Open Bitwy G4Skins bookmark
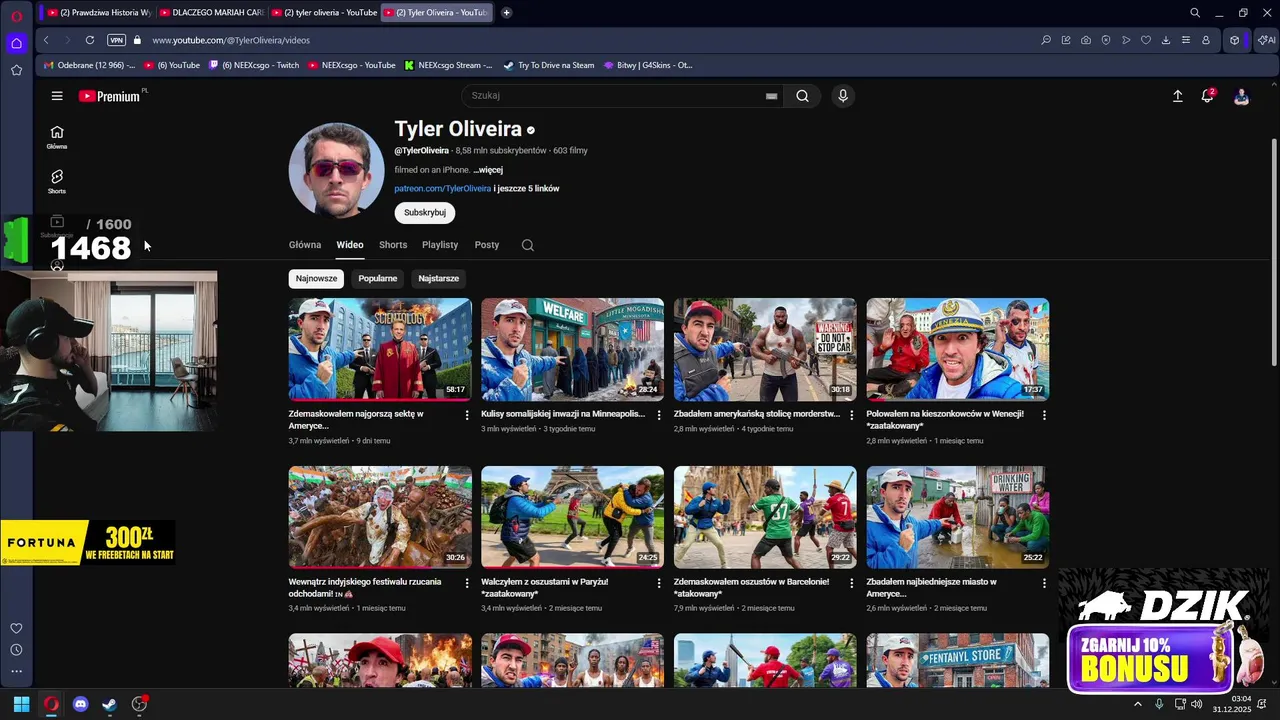The width and height of the screenshot is (1280, 720). click(648, 65)
